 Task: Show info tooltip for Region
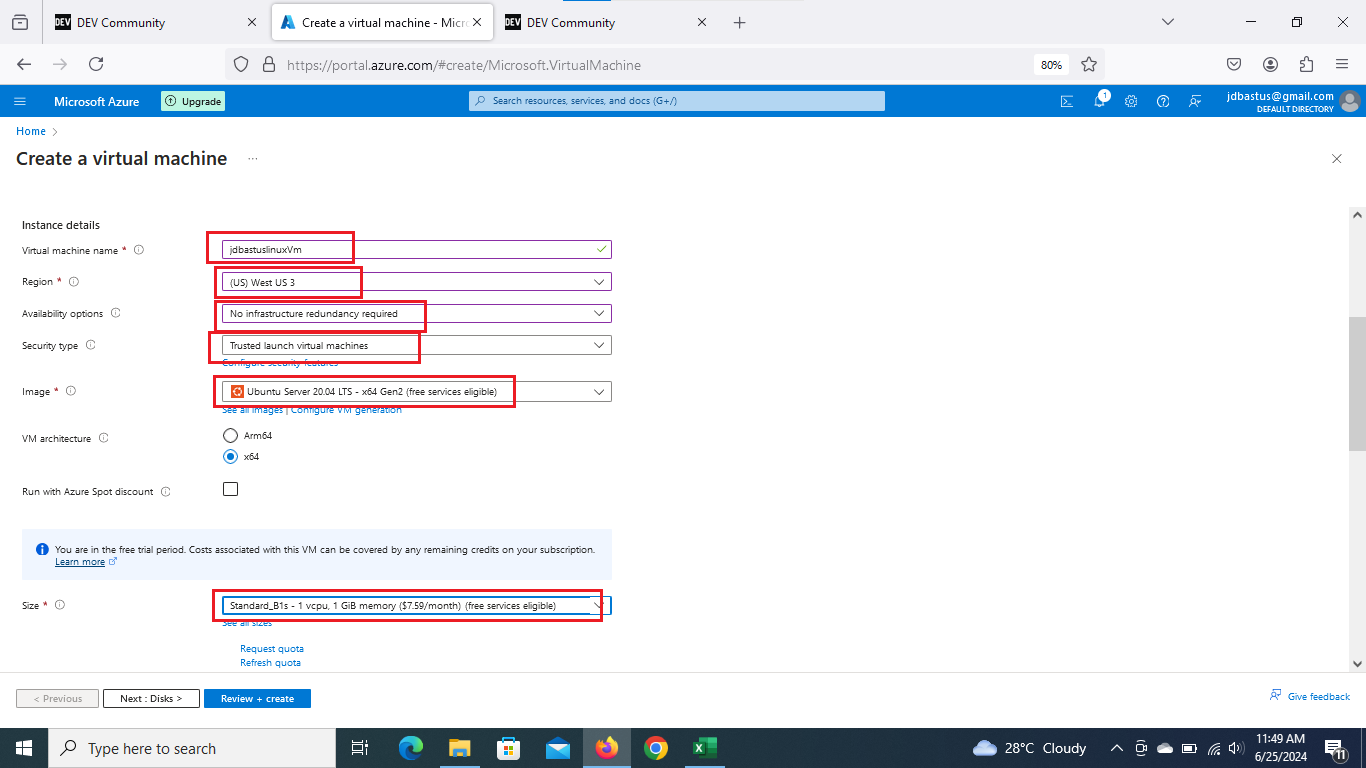point(74,282)
